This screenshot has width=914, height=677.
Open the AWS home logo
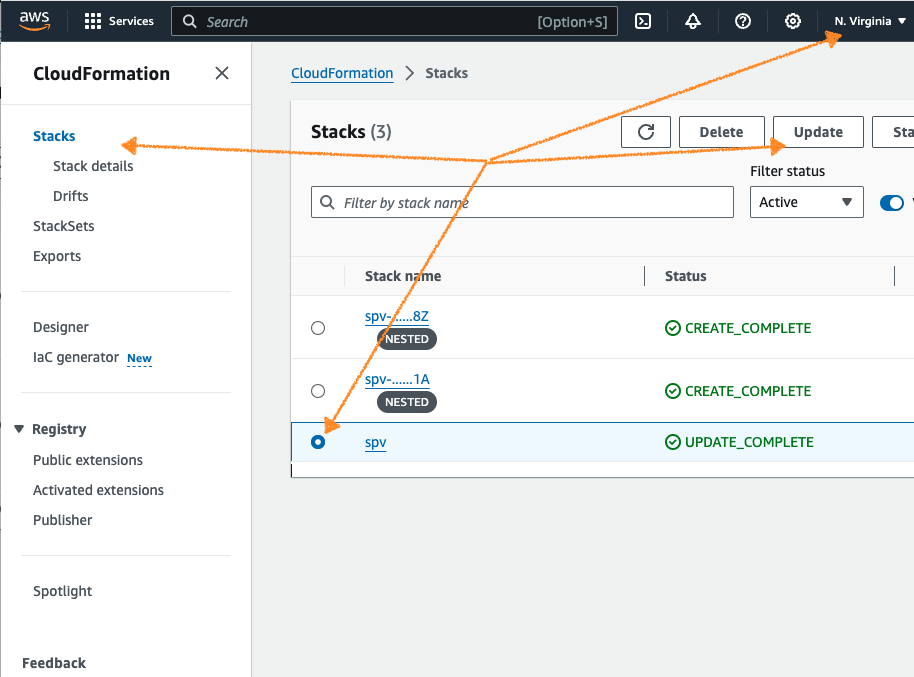point(34,21)
